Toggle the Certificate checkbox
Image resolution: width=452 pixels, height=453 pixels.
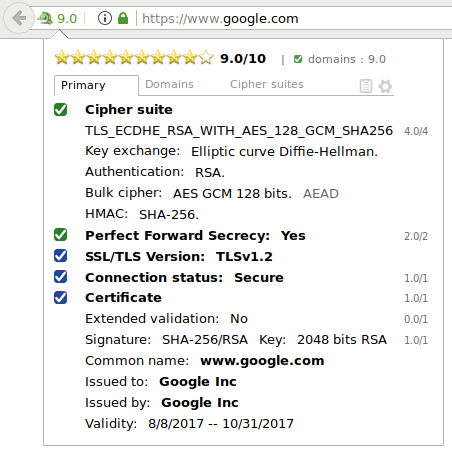point(60,298)
